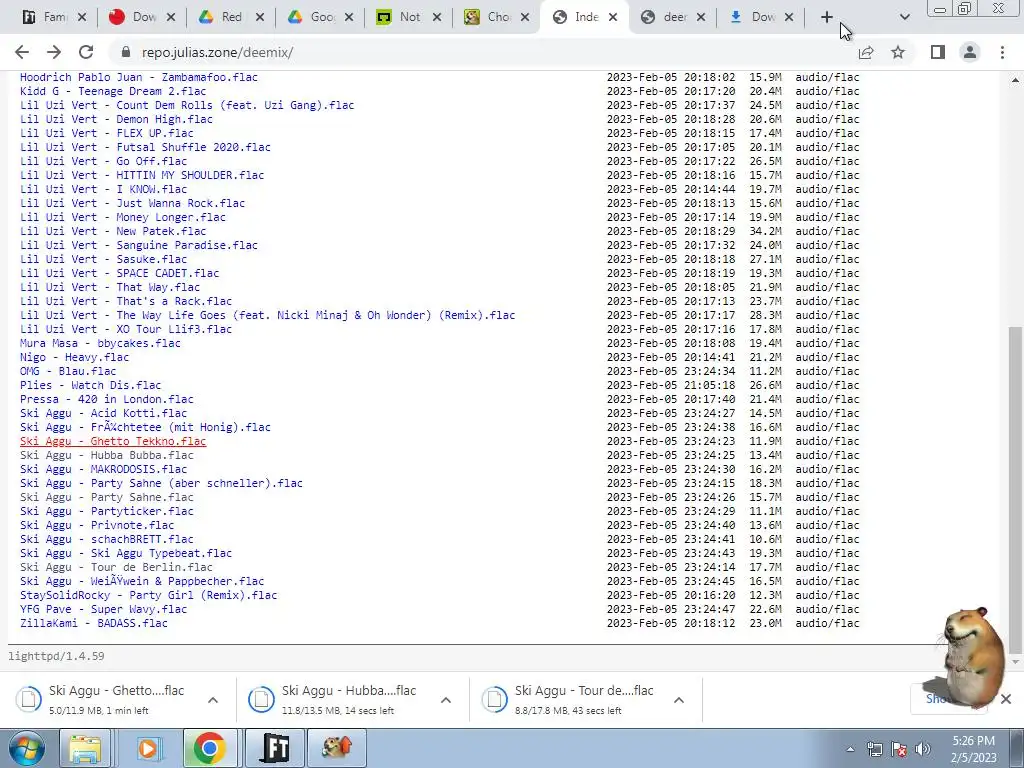
Task: Share this page via share icon
Action: tap(866, 52)
